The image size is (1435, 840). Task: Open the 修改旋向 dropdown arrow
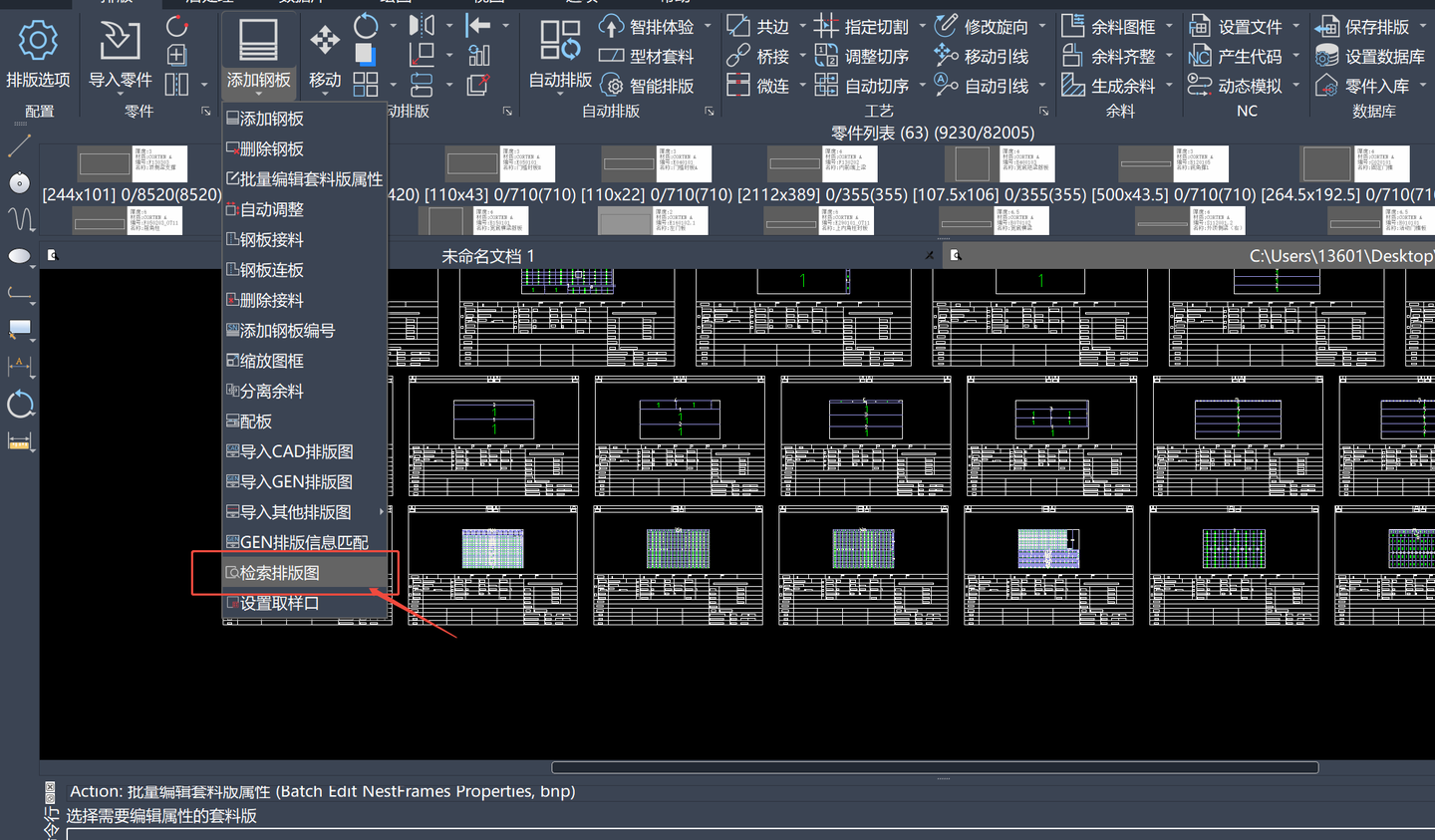[1042, 26]
